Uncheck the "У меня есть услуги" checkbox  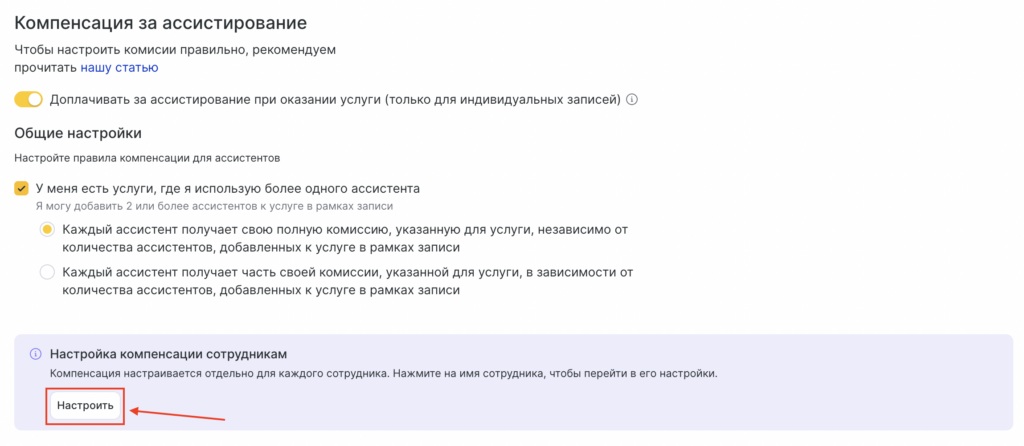tap(21, 188)
